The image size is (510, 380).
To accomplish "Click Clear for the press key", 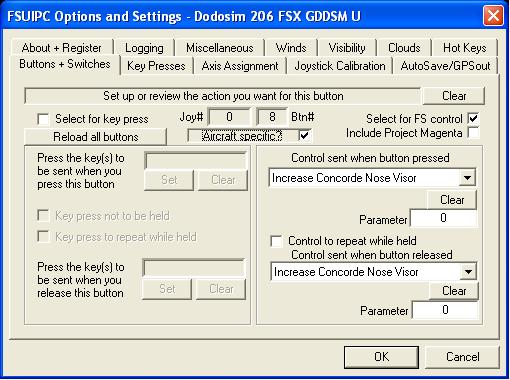I will 223,180.
